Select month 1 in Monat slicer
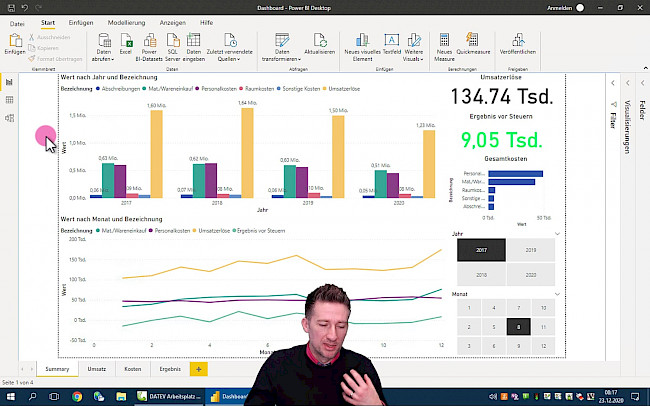 pyautogui.click(x=469, y=308)
